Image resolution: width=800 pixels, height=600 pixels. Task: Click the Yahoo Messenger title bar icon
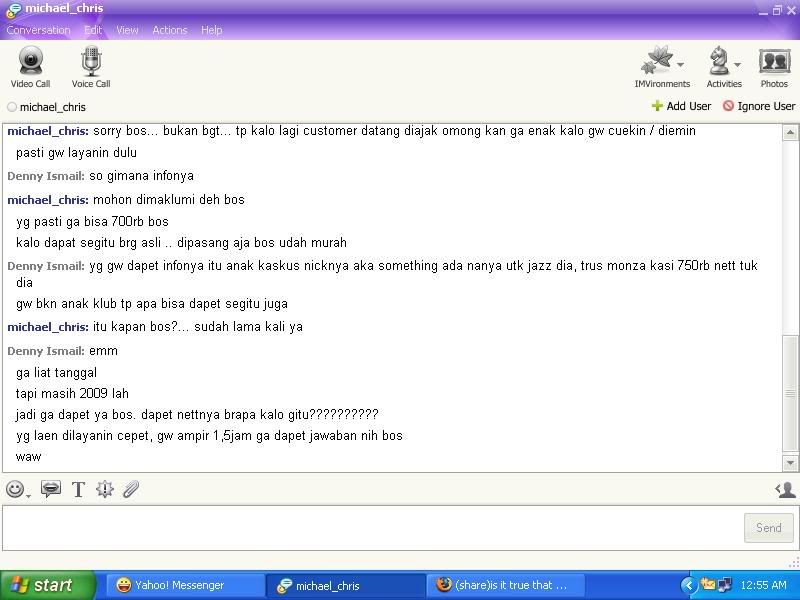(x=14, y=9)
